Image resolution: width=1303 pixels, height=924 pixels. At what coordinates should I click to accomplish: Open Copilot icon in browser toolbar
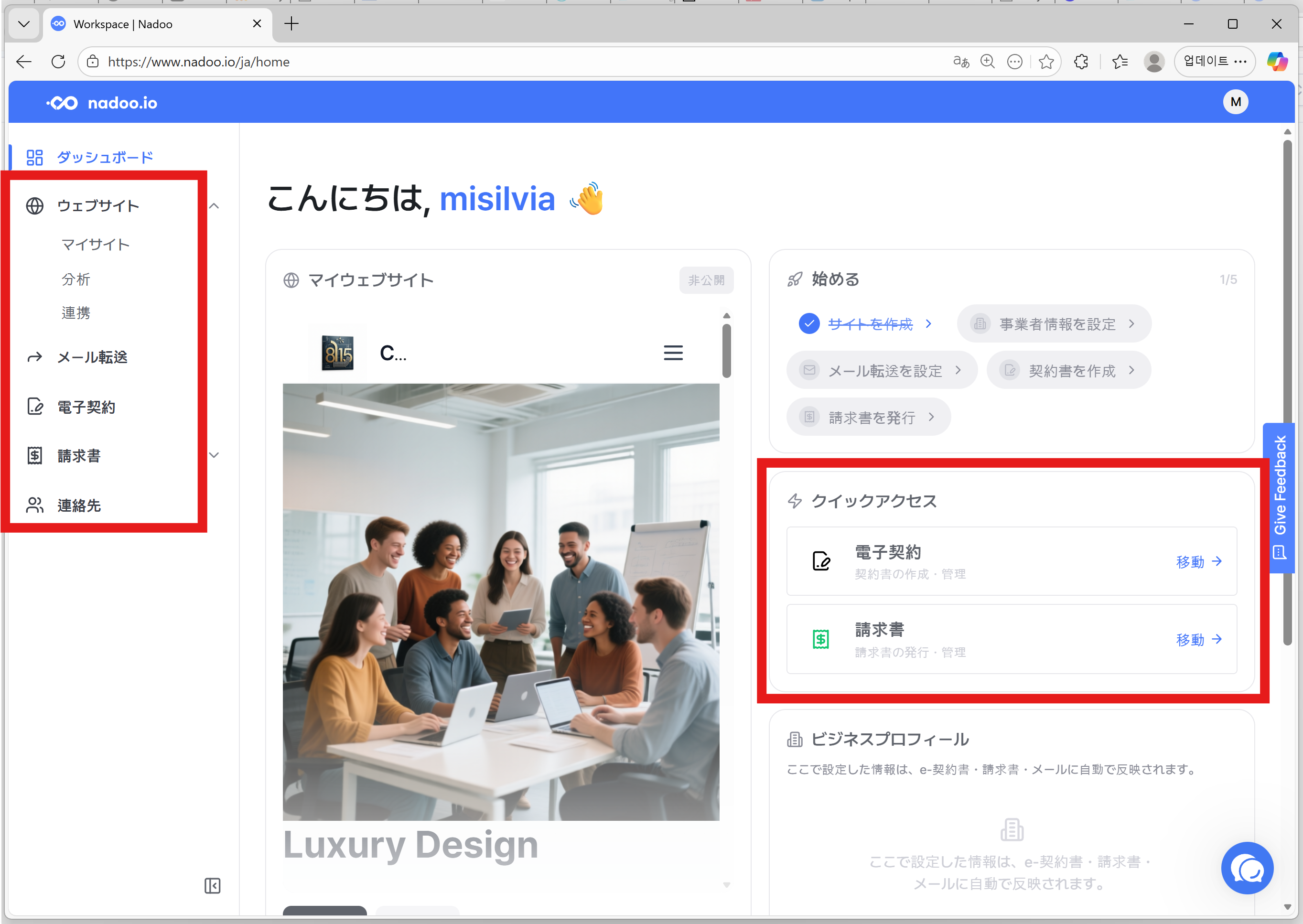point(1277,62)
